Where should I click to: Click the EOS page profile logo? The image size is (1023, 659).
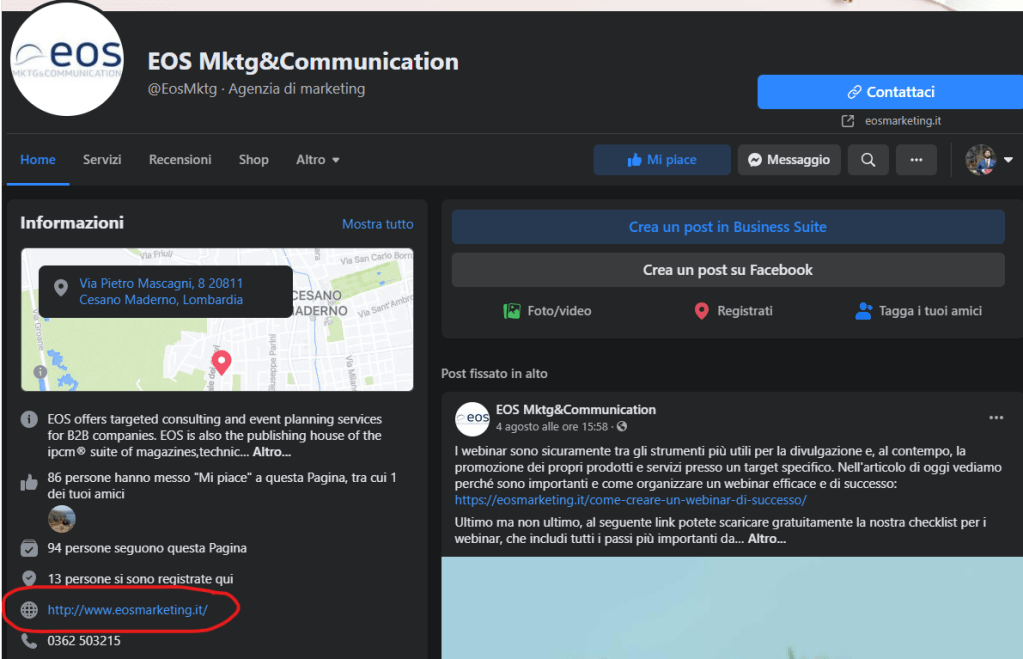pos(67,60)
